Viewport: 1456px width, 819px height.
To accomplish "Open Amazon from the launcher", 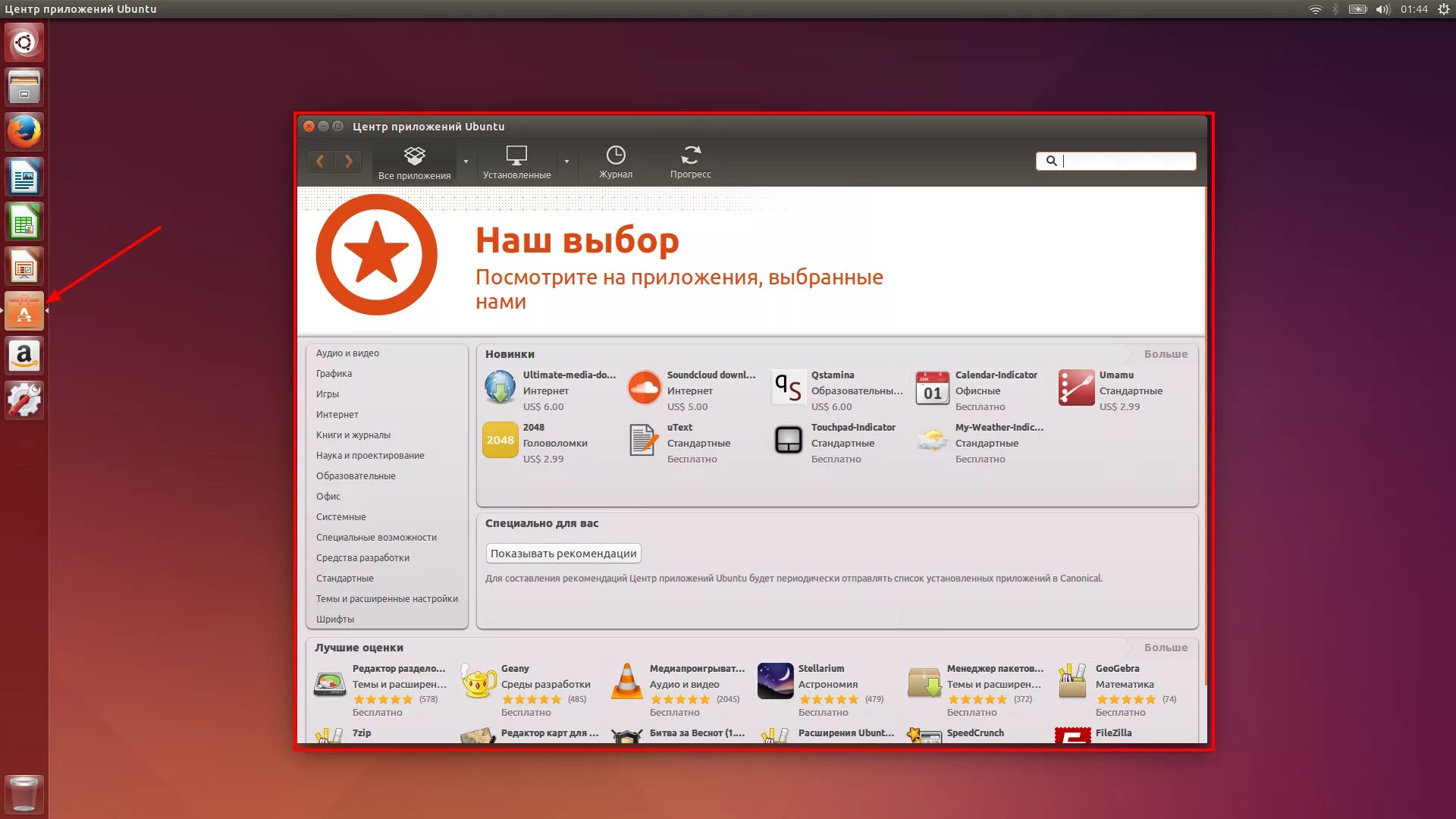I will click(24, 356).
